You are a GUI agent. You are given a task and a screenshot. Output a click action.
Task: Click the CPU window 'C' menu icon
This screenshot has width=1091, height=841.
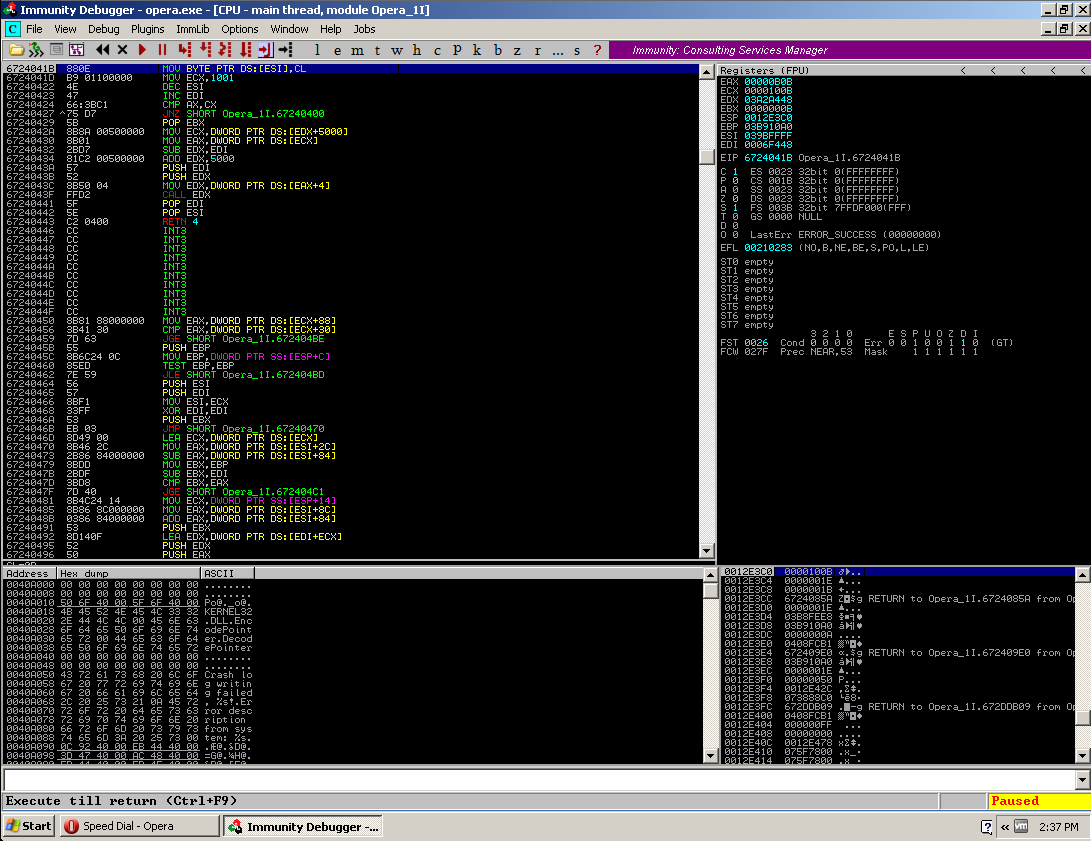pos(13,29)
